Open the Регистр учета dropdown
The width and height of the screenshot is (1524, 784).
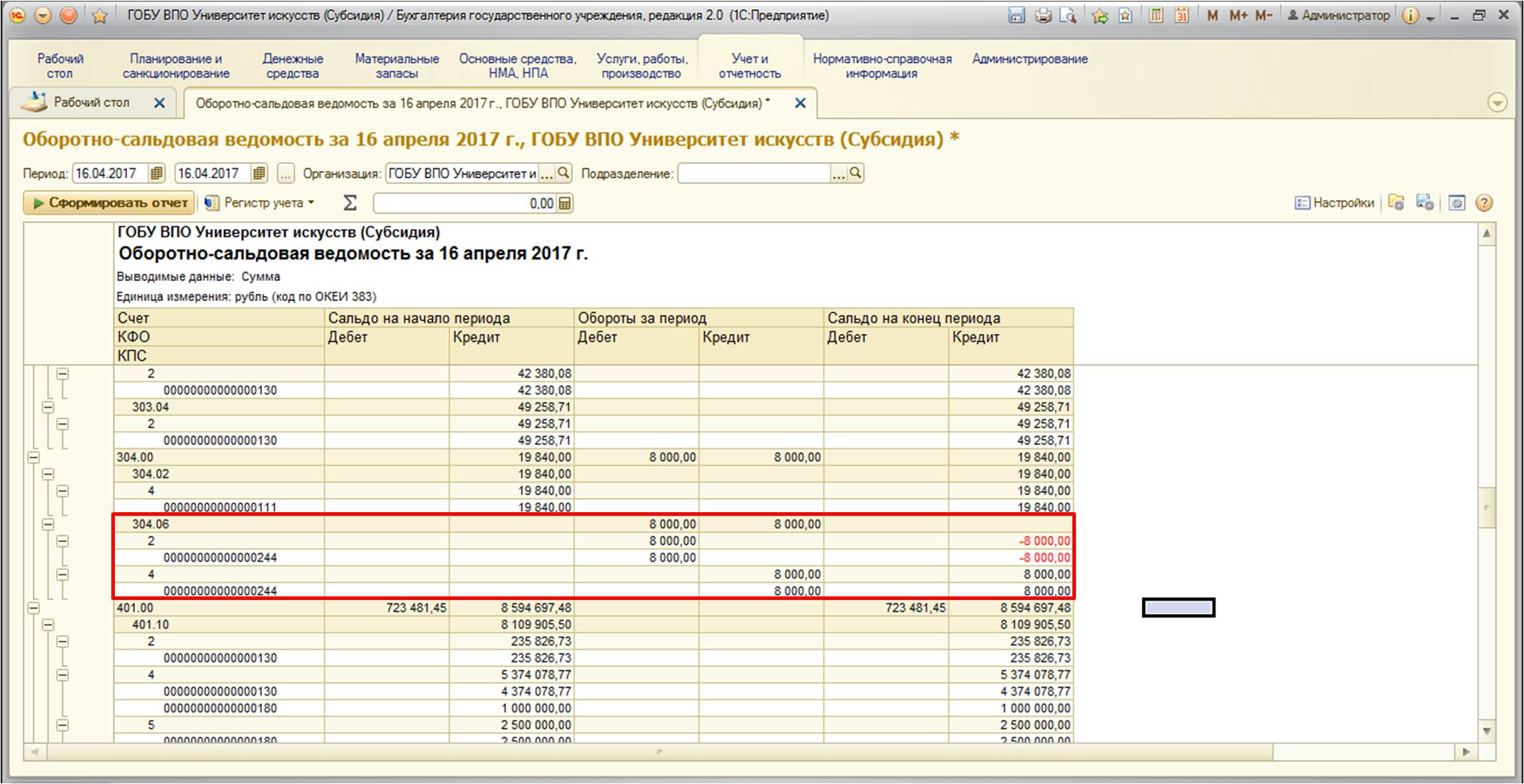(x=262, y=203)
